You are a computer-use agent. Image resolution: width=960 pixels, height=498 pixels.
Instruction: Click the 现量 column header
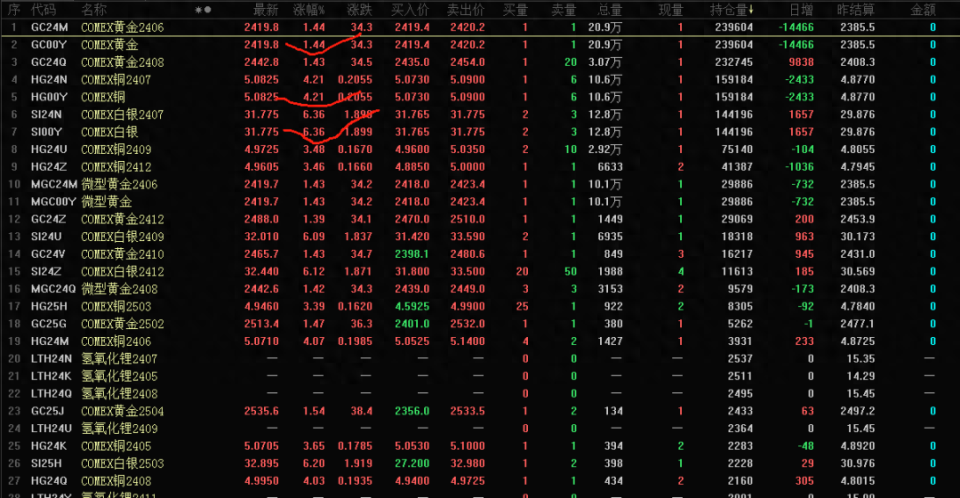click(670, 10)
